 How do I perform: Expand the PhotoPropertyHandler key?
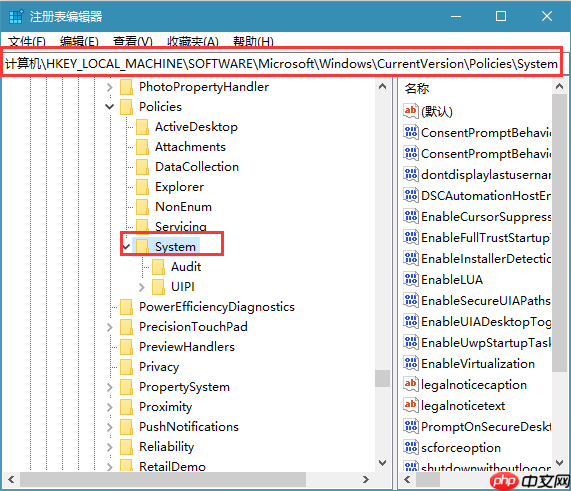pos(109,87)
